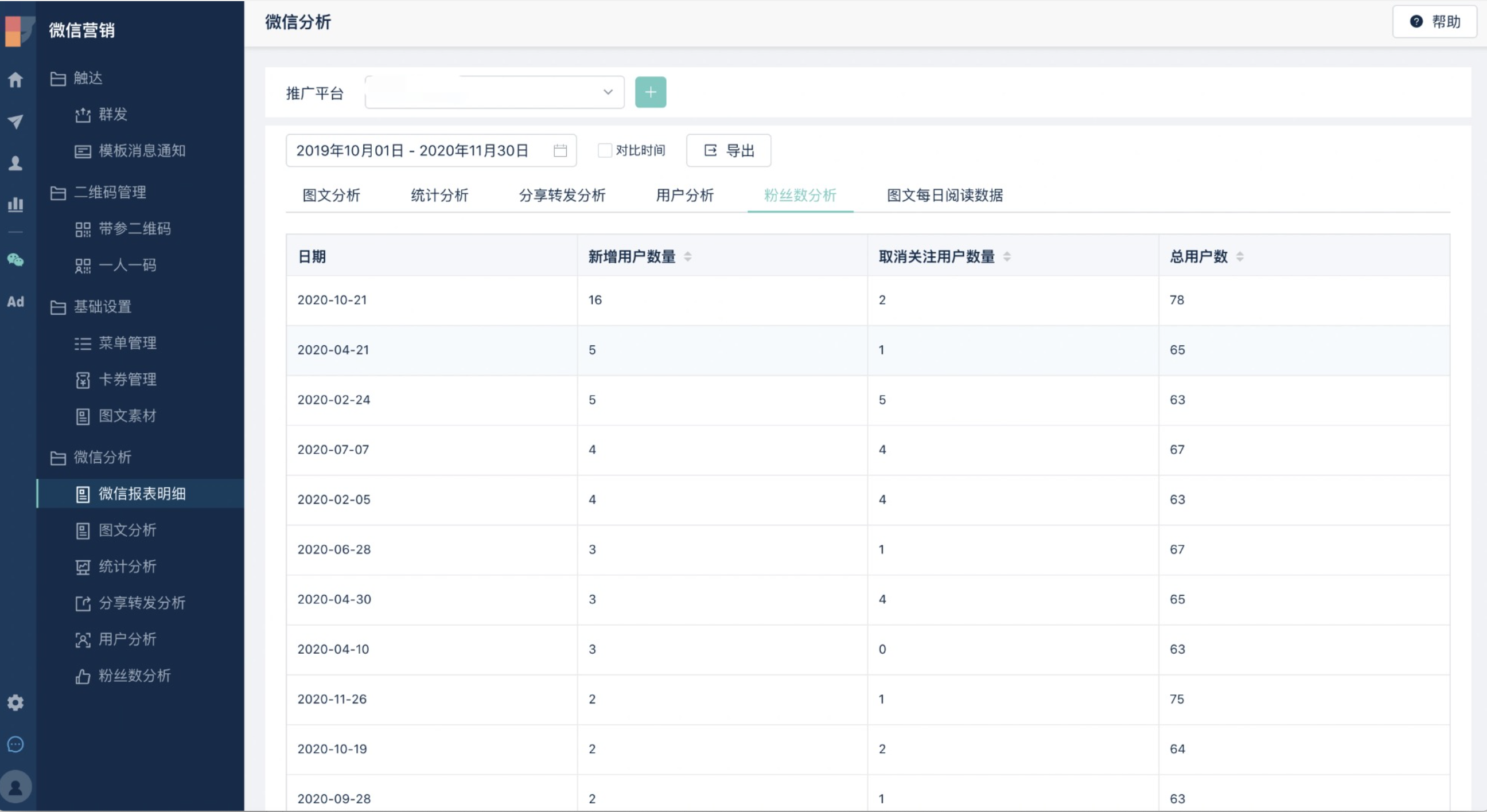Toggle the 对比时间 checkbox
1487x812 pixels.
pos(605,151)
